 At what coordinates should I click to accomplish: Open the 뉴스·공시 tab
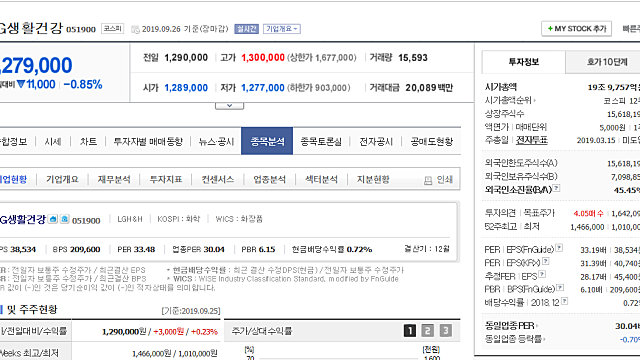pyautogui.click(x=216, y=142)
